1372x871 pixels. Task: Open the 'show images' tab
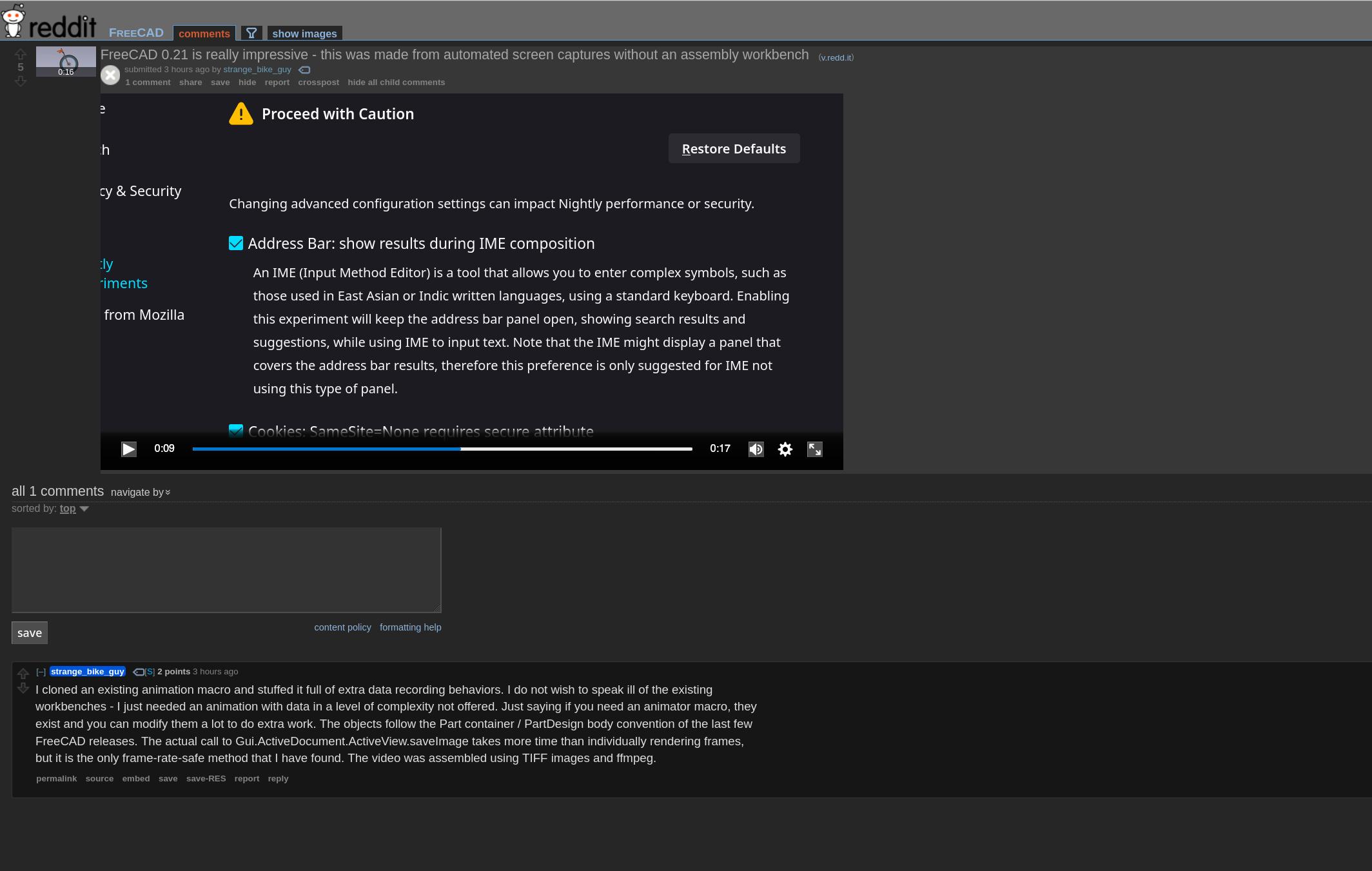point(304,33)
